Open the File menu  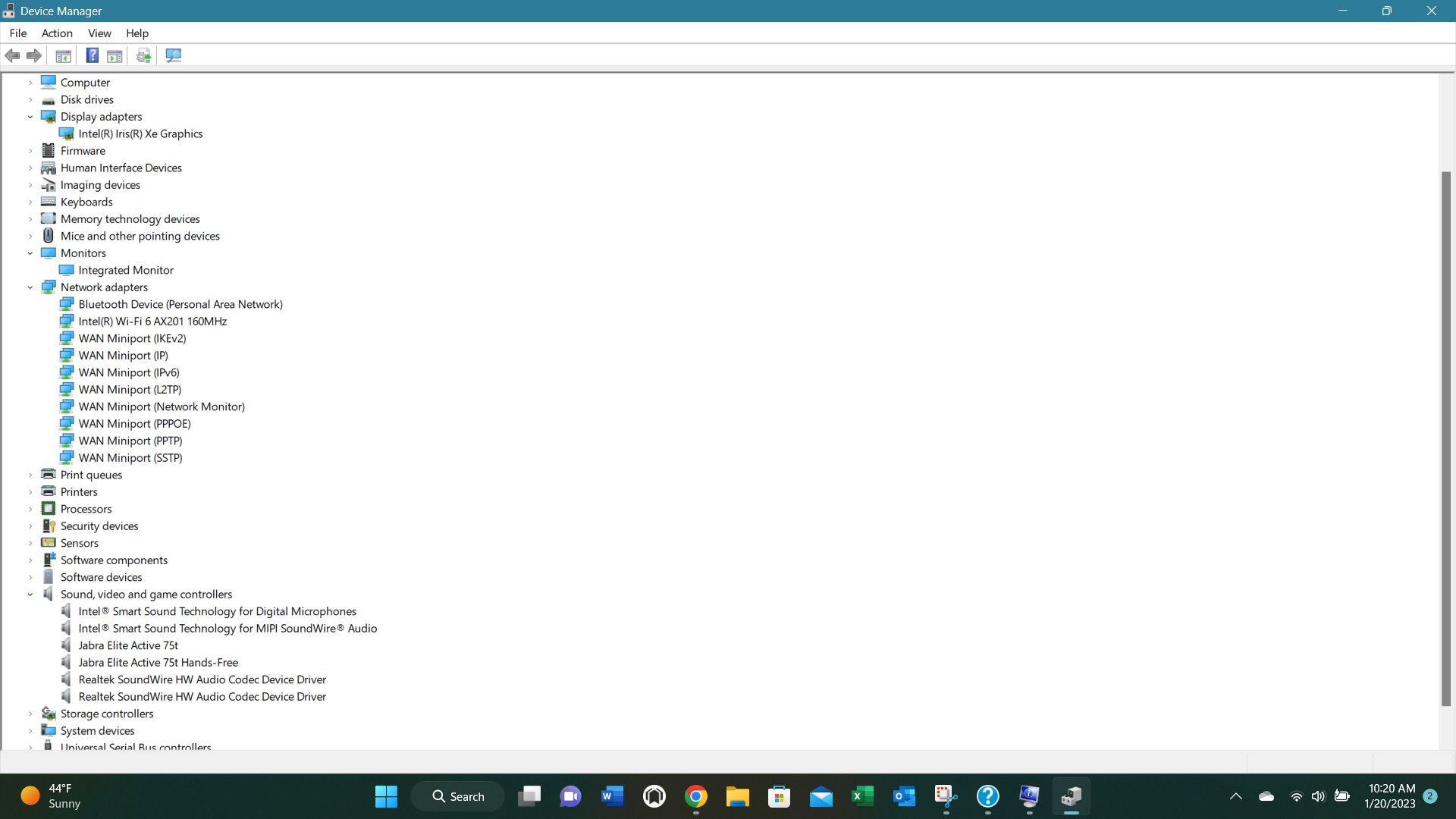(x=18, y=33)
